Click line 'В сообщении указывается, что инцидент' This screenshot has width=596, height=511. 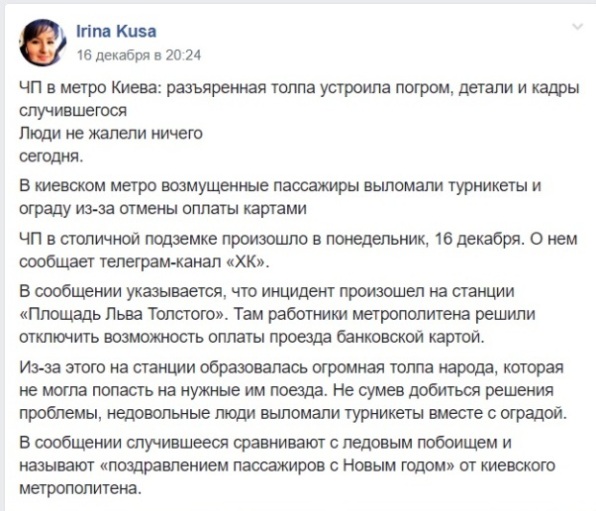point(267,292)
